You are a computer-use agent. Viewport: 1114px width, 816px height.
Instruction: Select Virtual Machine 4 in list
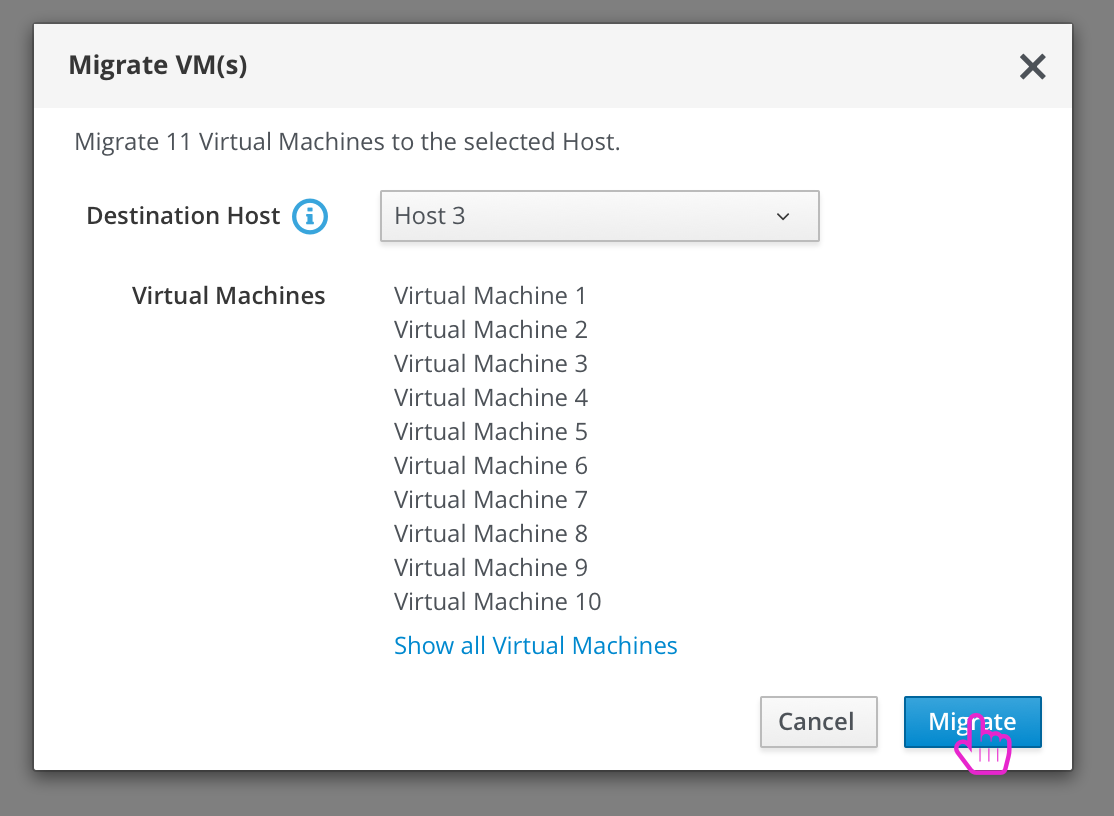(491, 398)
